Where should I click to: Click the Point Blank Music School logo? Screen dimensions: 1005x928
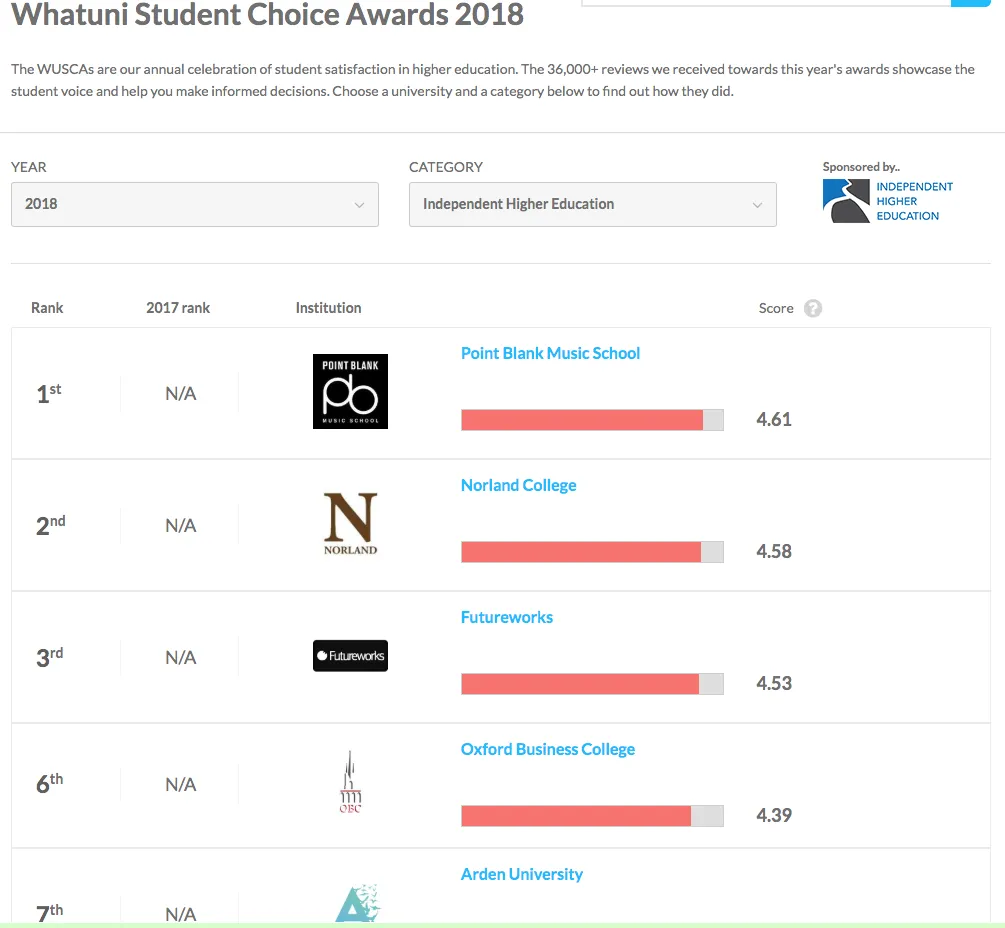click(350, 392)
